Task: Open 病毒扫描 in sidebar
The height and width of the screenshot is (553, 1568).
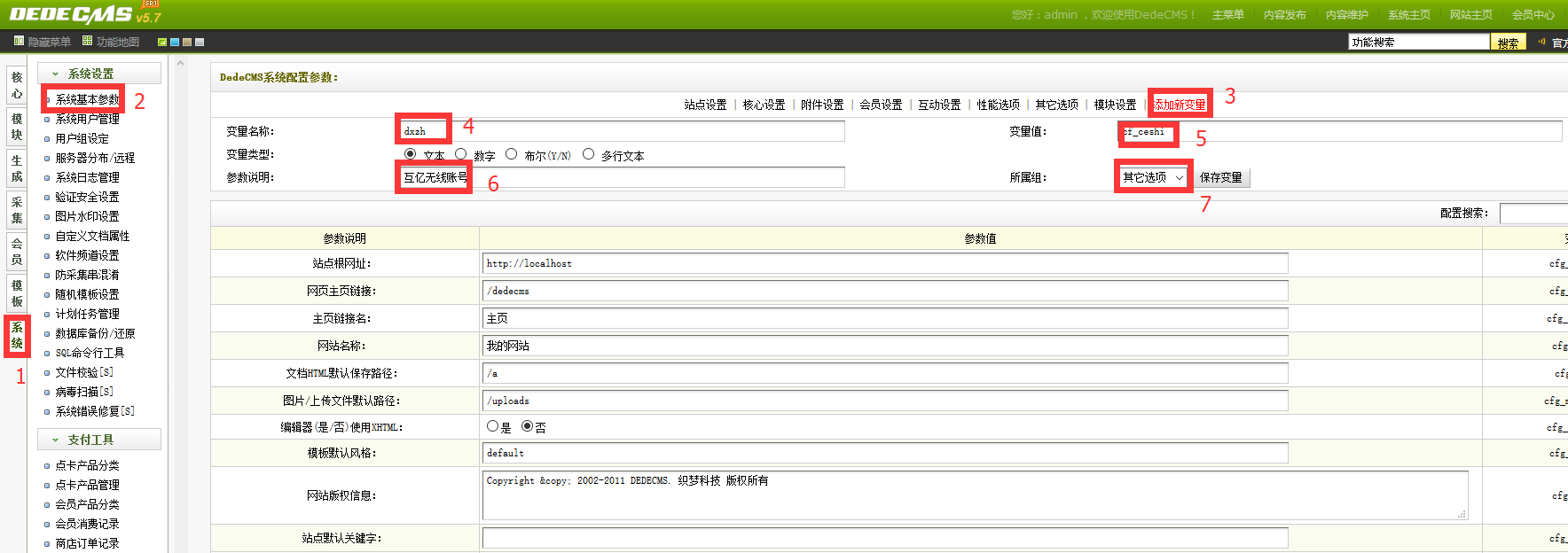Action: click(84, 392)
